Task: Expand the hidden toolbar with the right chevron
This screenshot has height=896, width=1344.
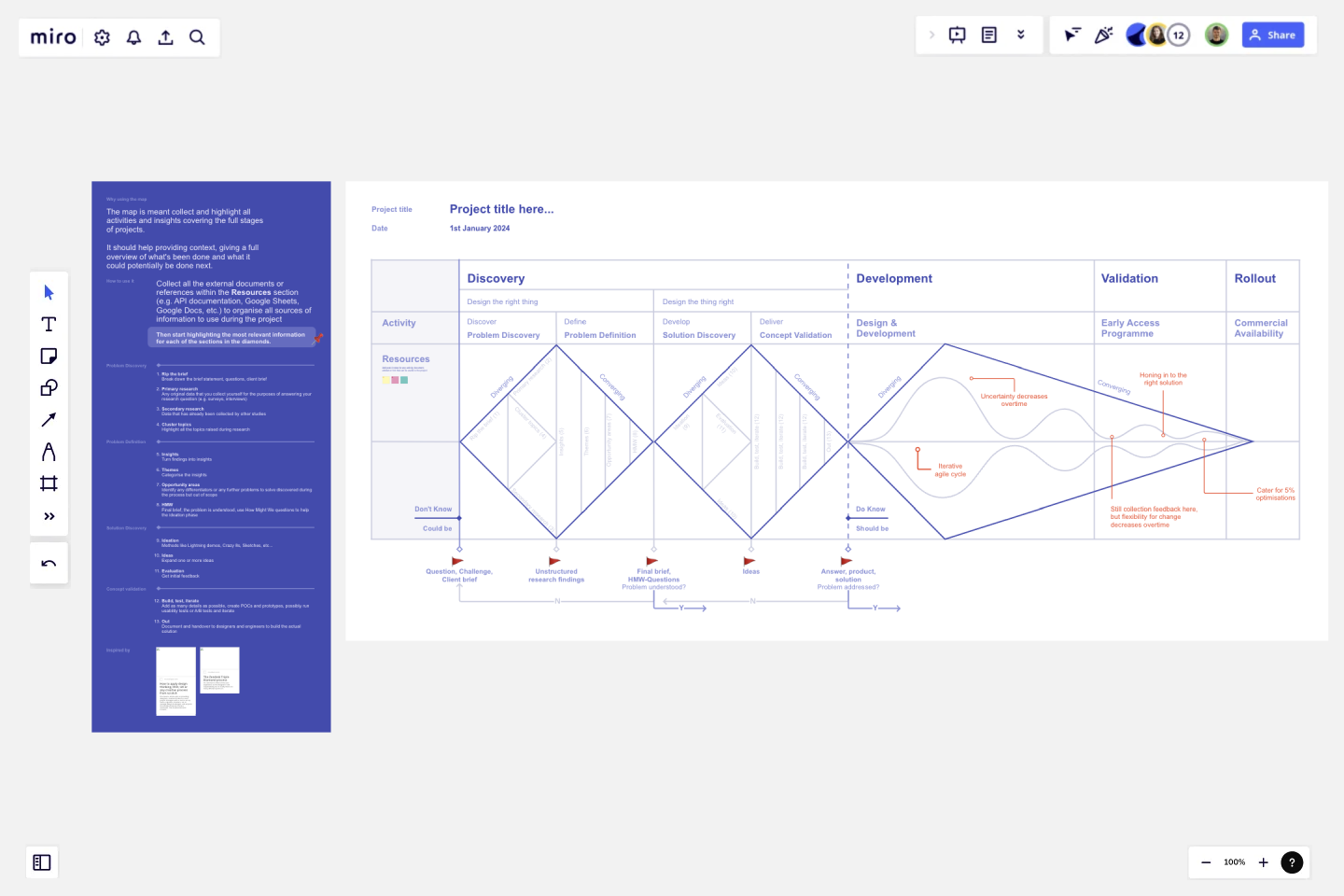Action: [932, 35]
